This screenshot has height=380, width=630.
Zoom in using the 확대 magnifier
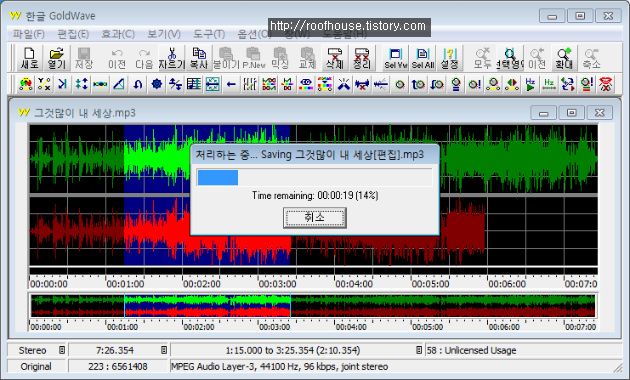[564, 58]
